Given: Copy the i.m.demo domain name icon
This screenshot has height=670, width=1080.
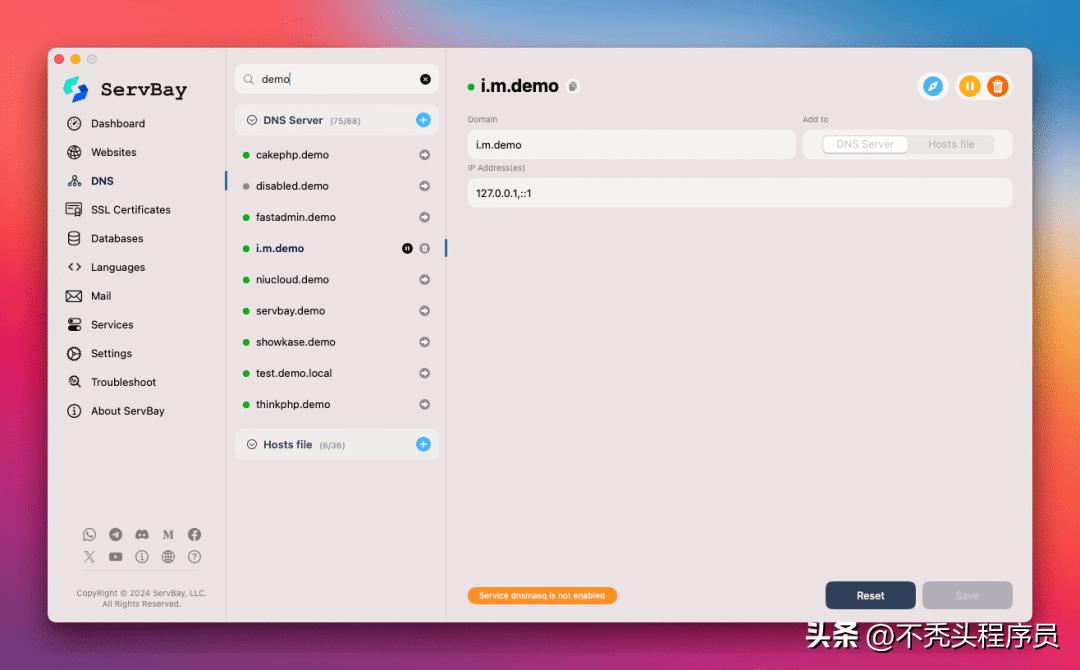Looking at the screenshot, I should click(x=572, y=87).
